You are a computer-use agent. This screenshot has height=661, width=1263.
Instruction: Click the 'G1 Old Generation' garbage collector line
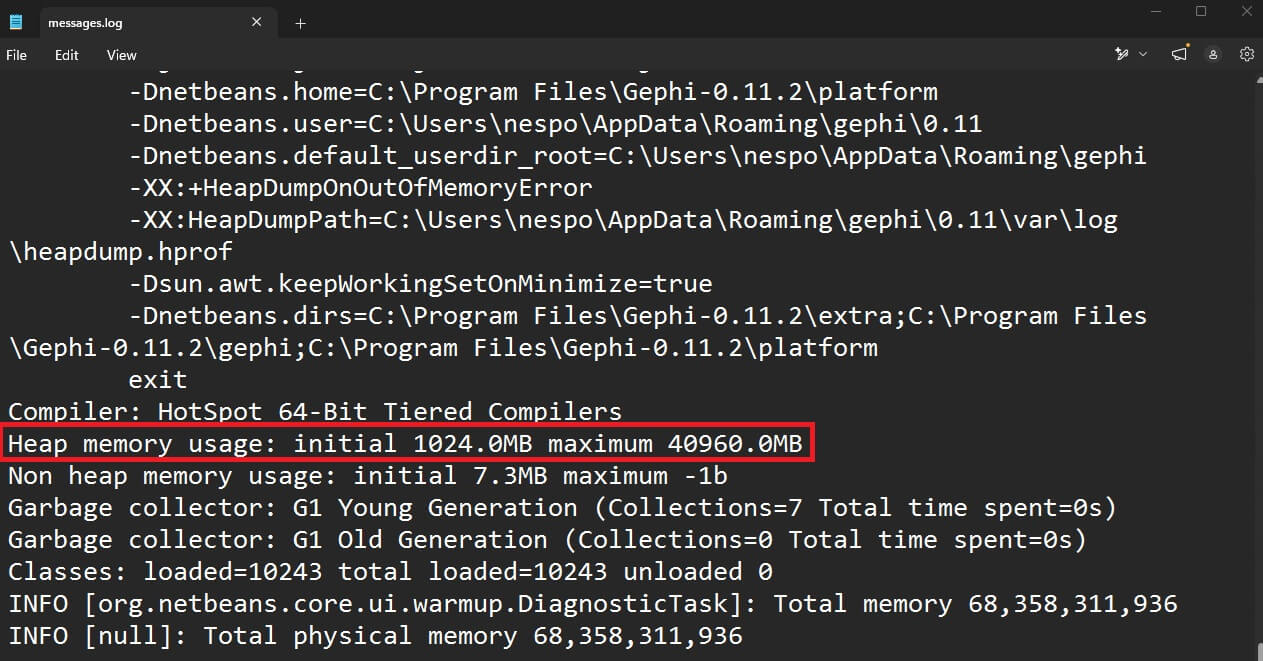(x=547, y=540)
